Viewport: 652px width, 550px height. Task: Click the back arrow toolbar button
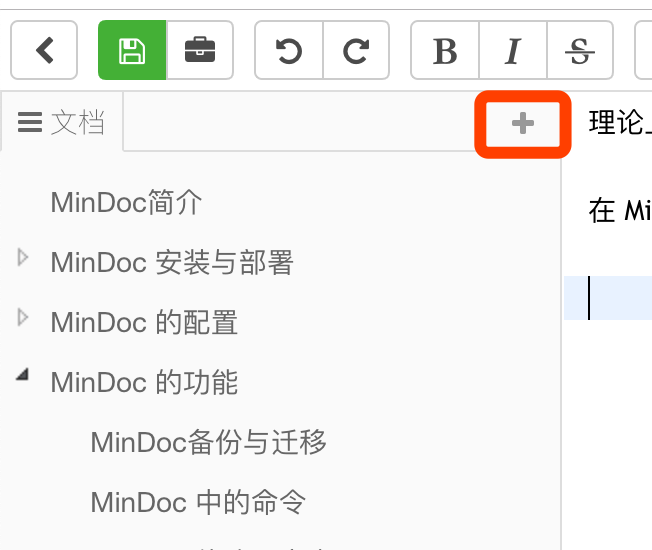(44, 50)
